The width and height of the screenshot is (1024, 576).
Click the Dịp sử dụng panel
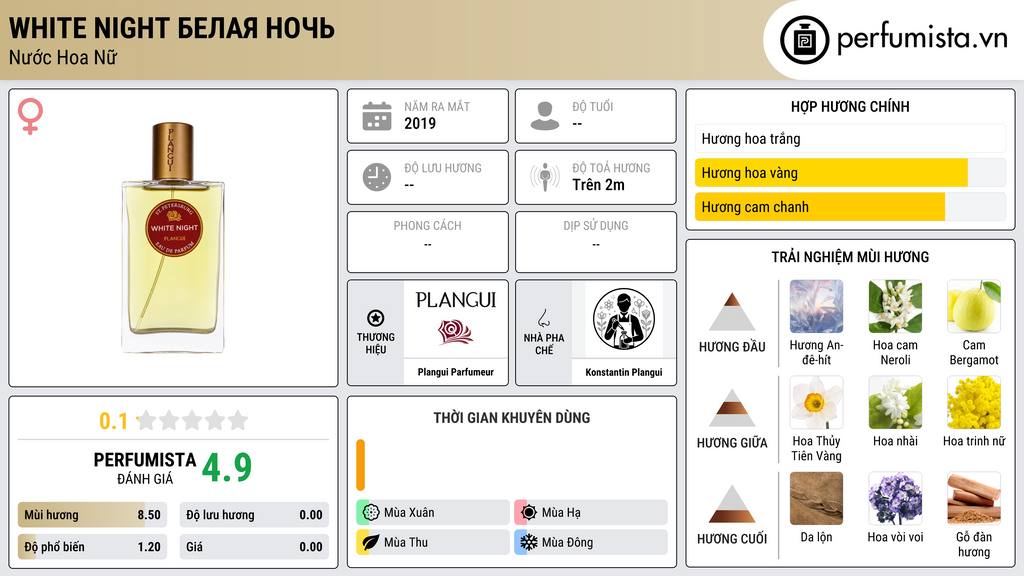tap(596, 242)
